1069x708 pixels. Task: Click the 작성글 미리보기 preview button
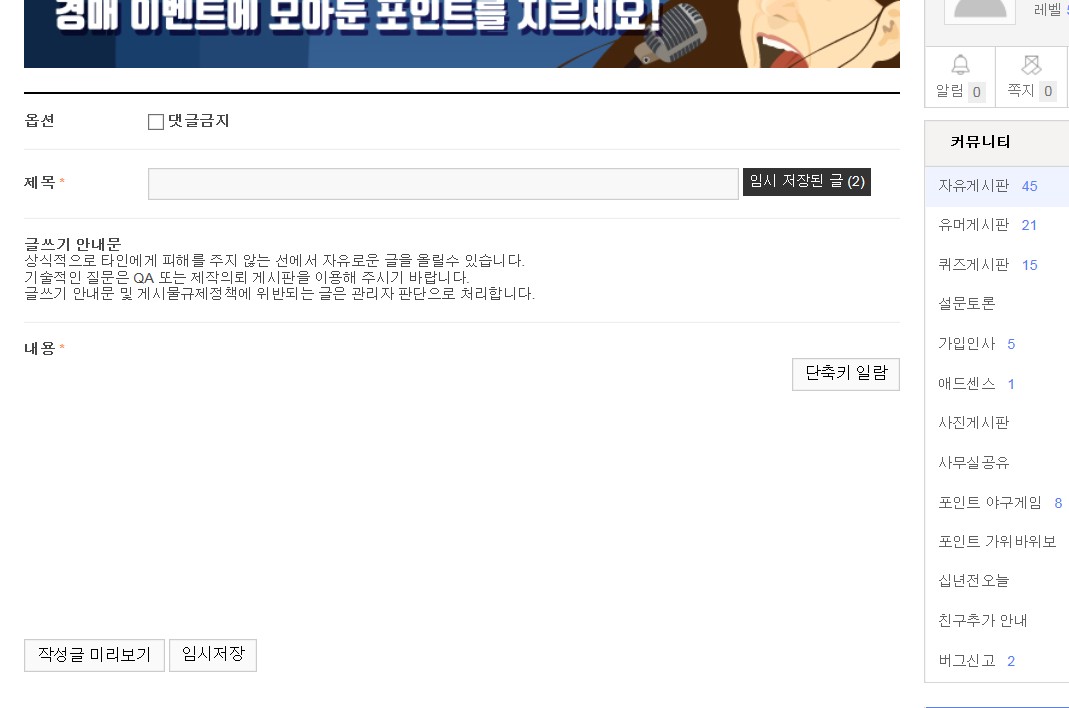coord(94,655)
